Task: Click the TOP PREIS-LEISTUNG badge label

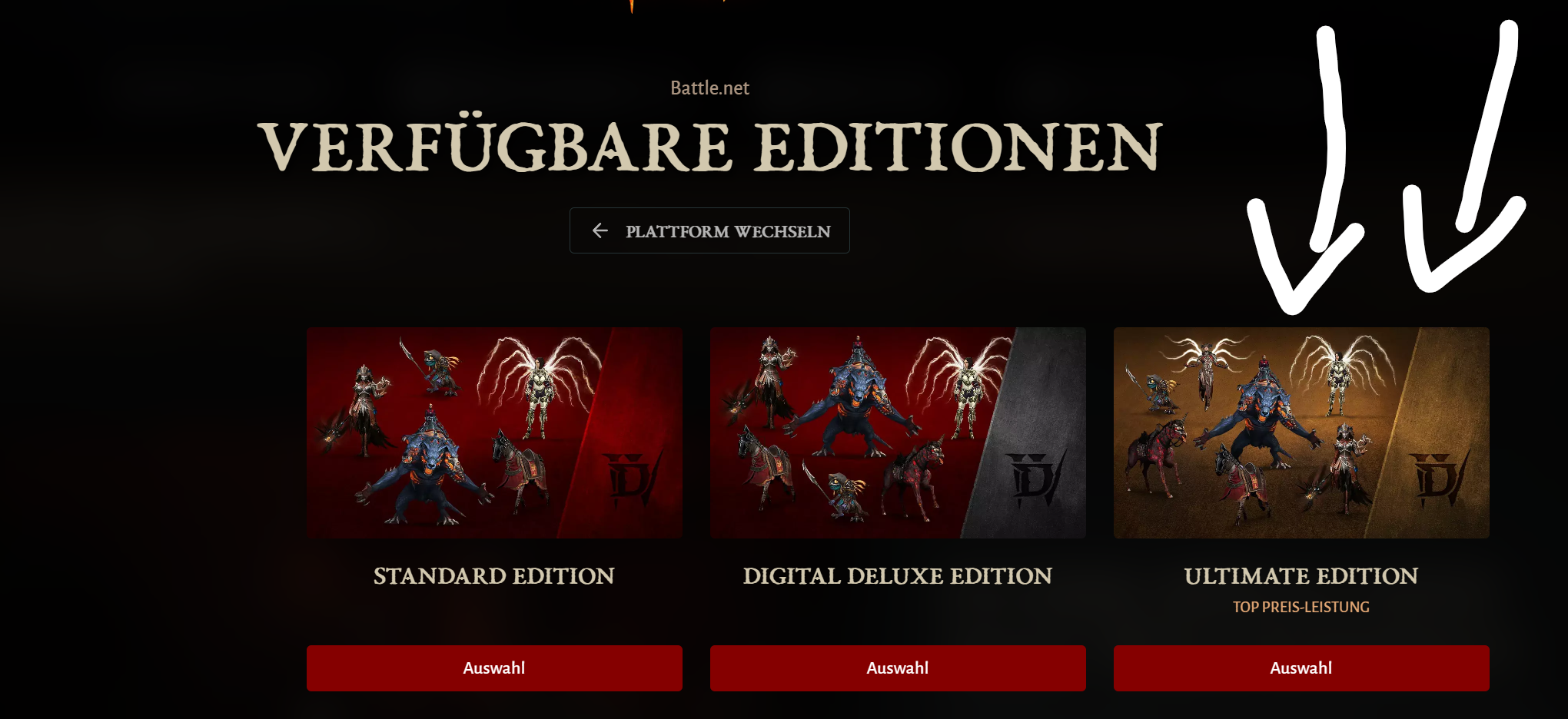Action: point(1301,607)
